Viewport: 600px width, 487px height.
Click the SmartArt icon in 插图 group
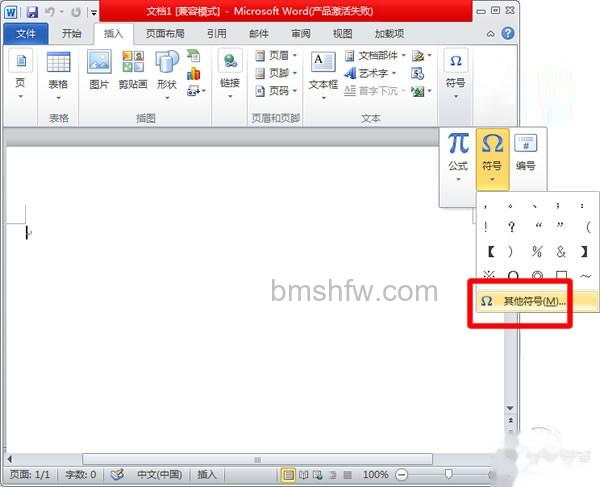(194, 56)
